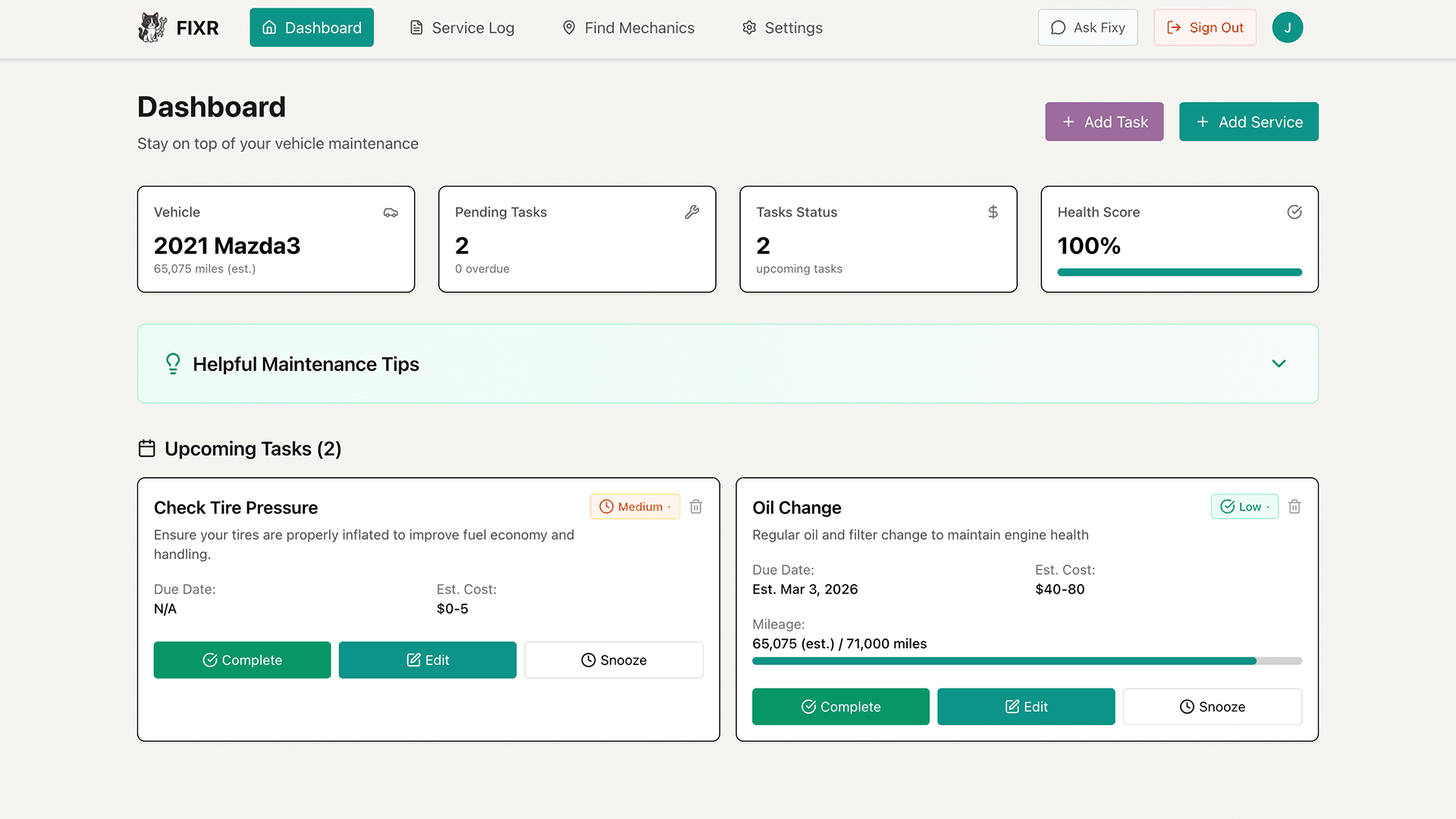
Task: Click the Add Service button
Action: click(1248, 121)
